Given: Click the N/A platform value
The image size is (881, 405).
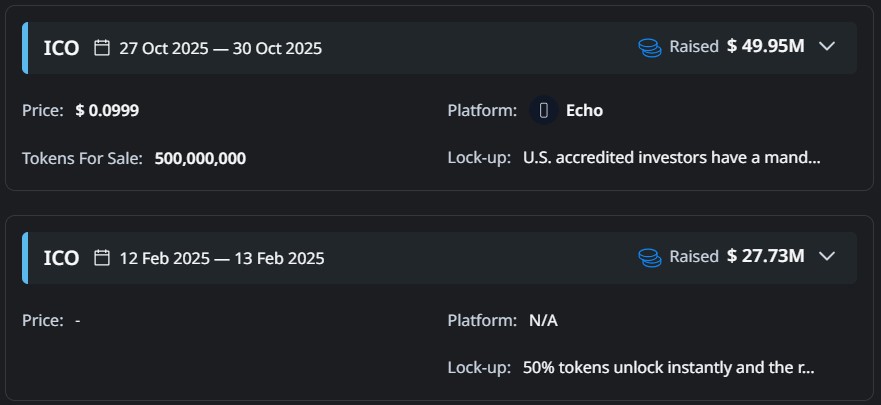Looking at the screenshot, I should 543,320.
